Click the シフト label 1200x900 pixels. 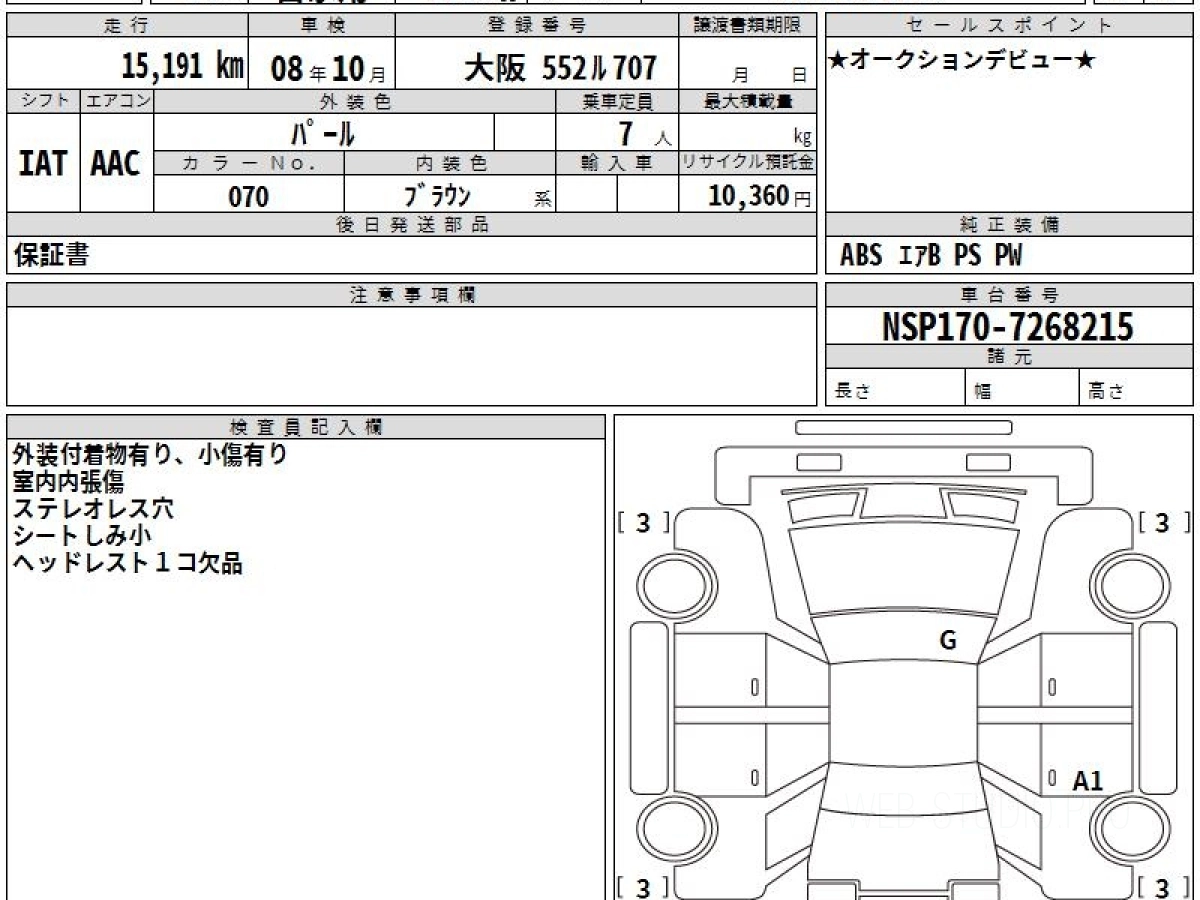(43, 101)
